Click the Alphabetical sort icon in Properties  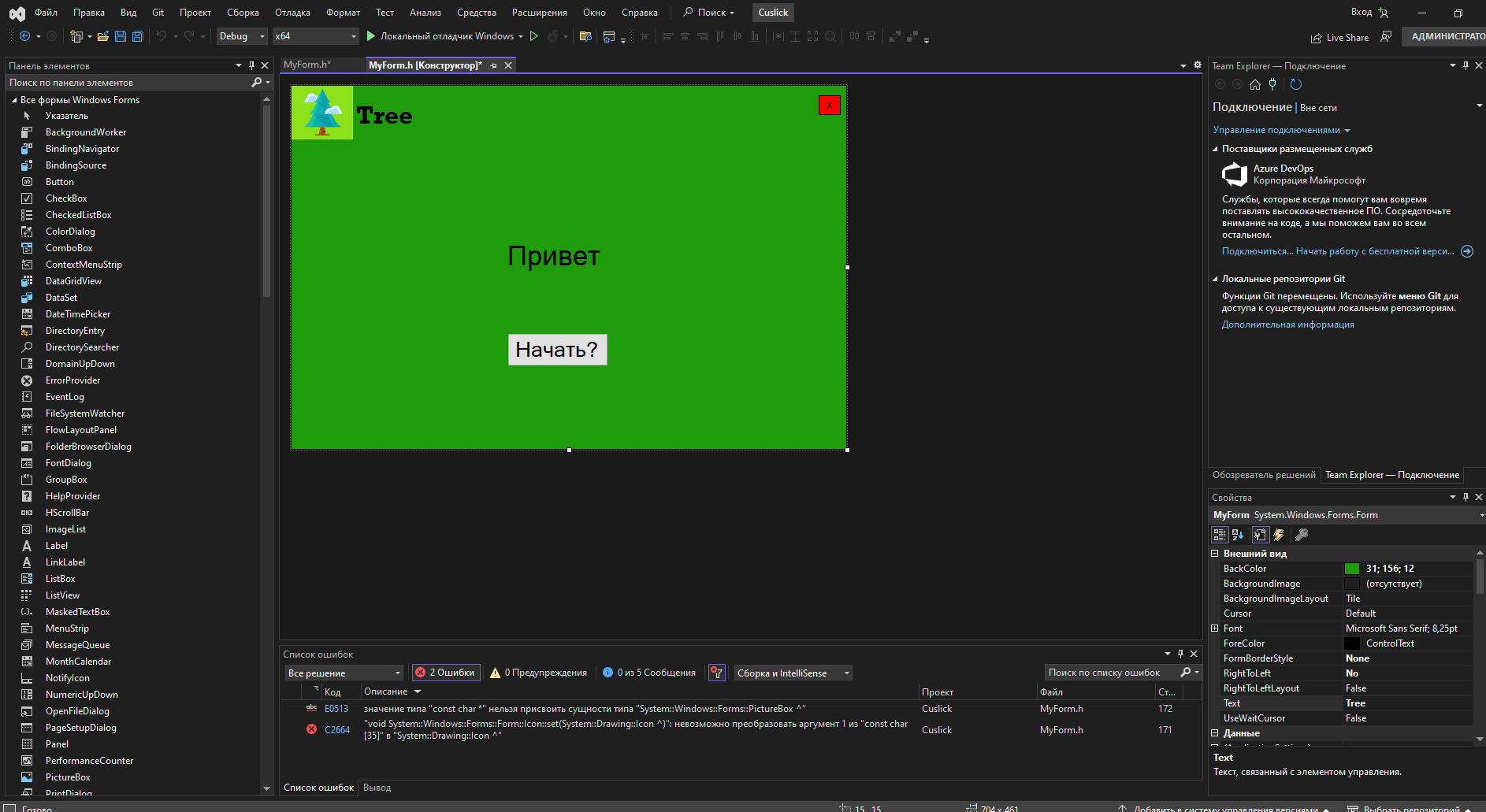pyautogui.click(x=1238, y=535)
